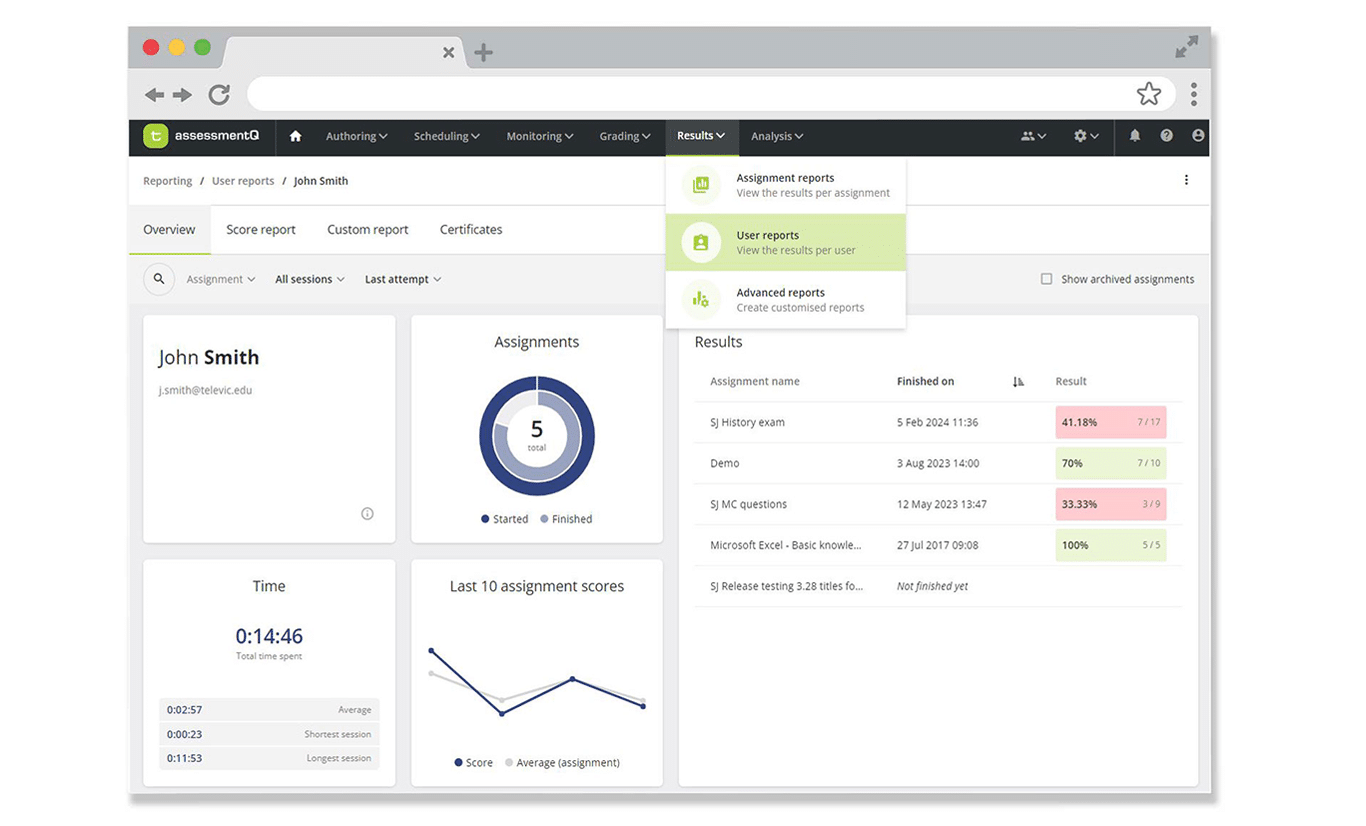Toggle the Finished legend in Assignments chart
The image size is (1366, 826).
pos(566,519)
